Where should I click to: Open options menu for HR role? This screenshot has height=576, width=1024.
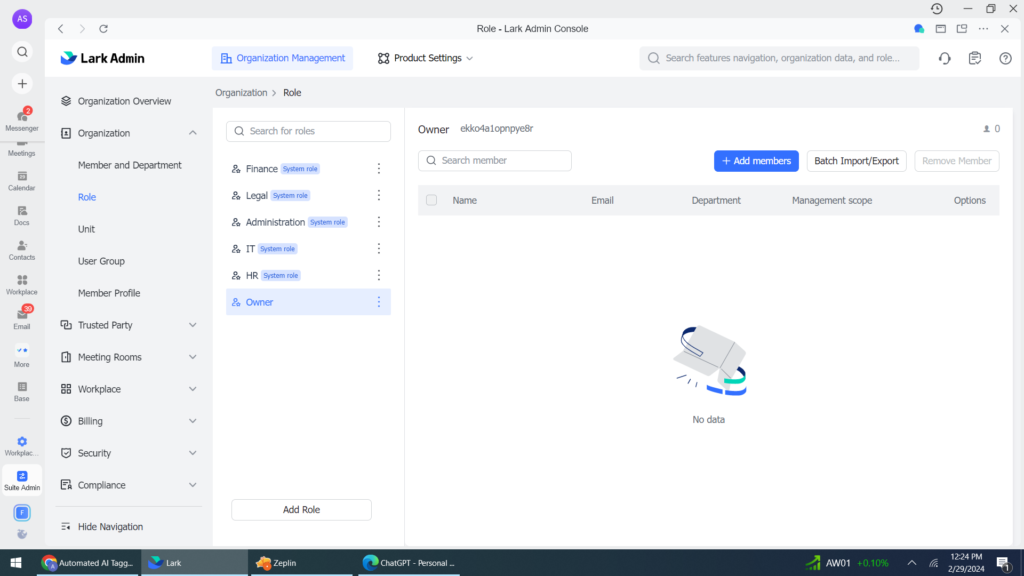point(379,276)
